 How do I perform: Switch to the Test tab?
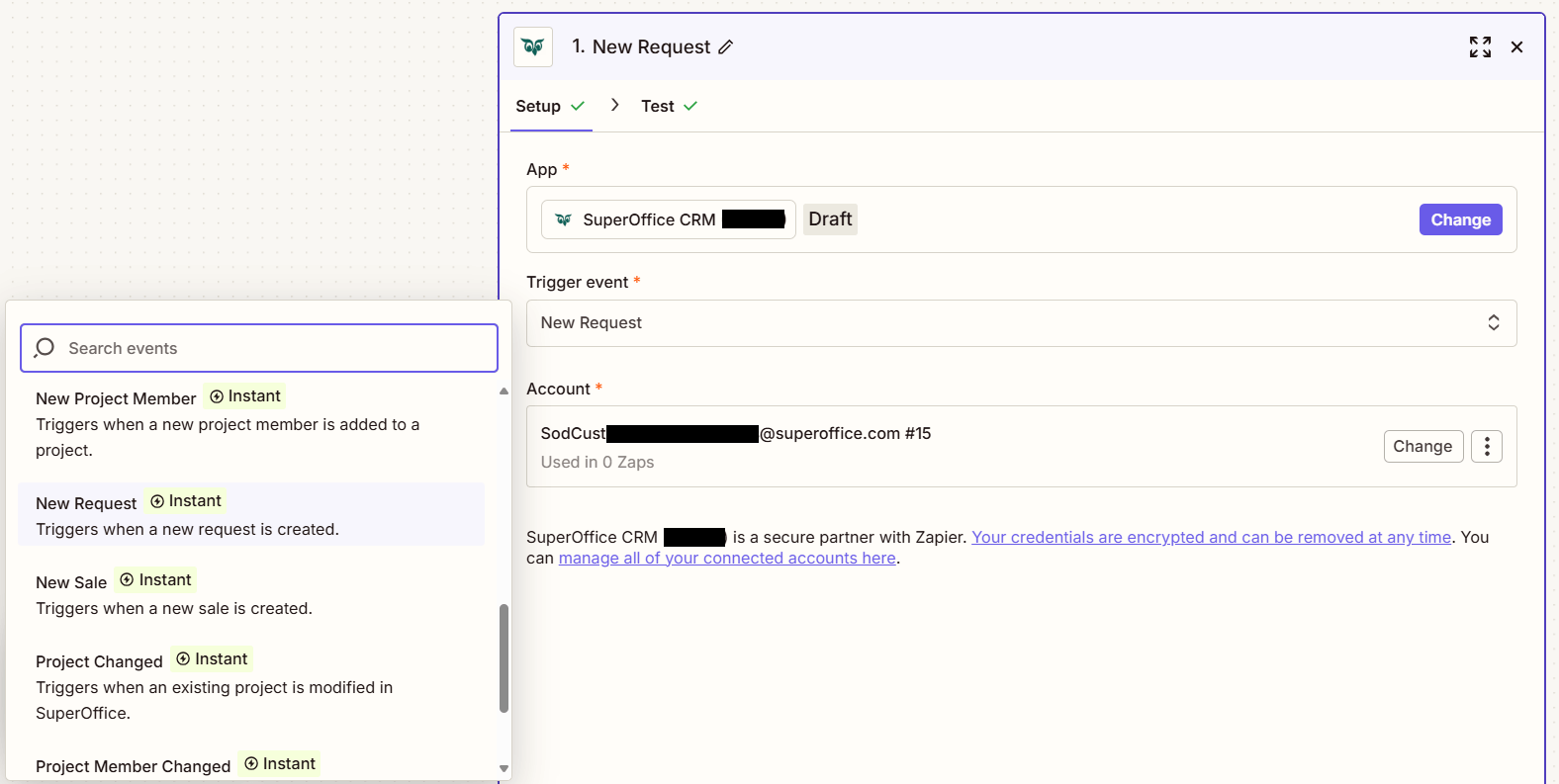(669, 106)
